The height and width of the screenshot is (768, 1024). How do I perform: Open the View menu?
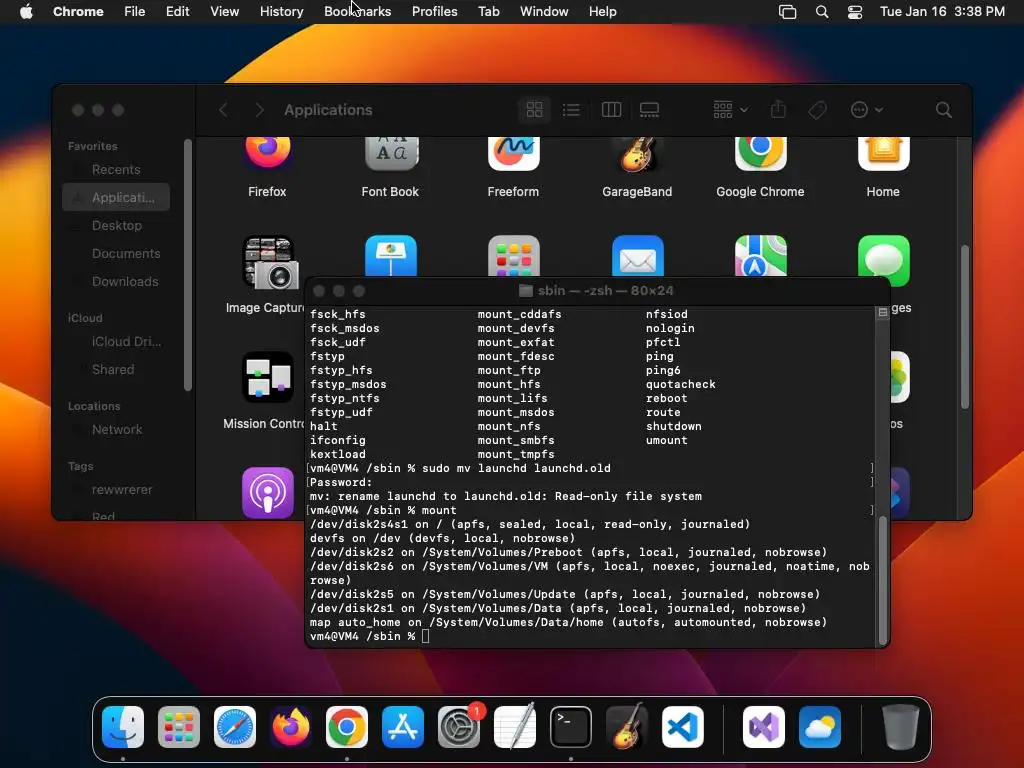(224, 12)
